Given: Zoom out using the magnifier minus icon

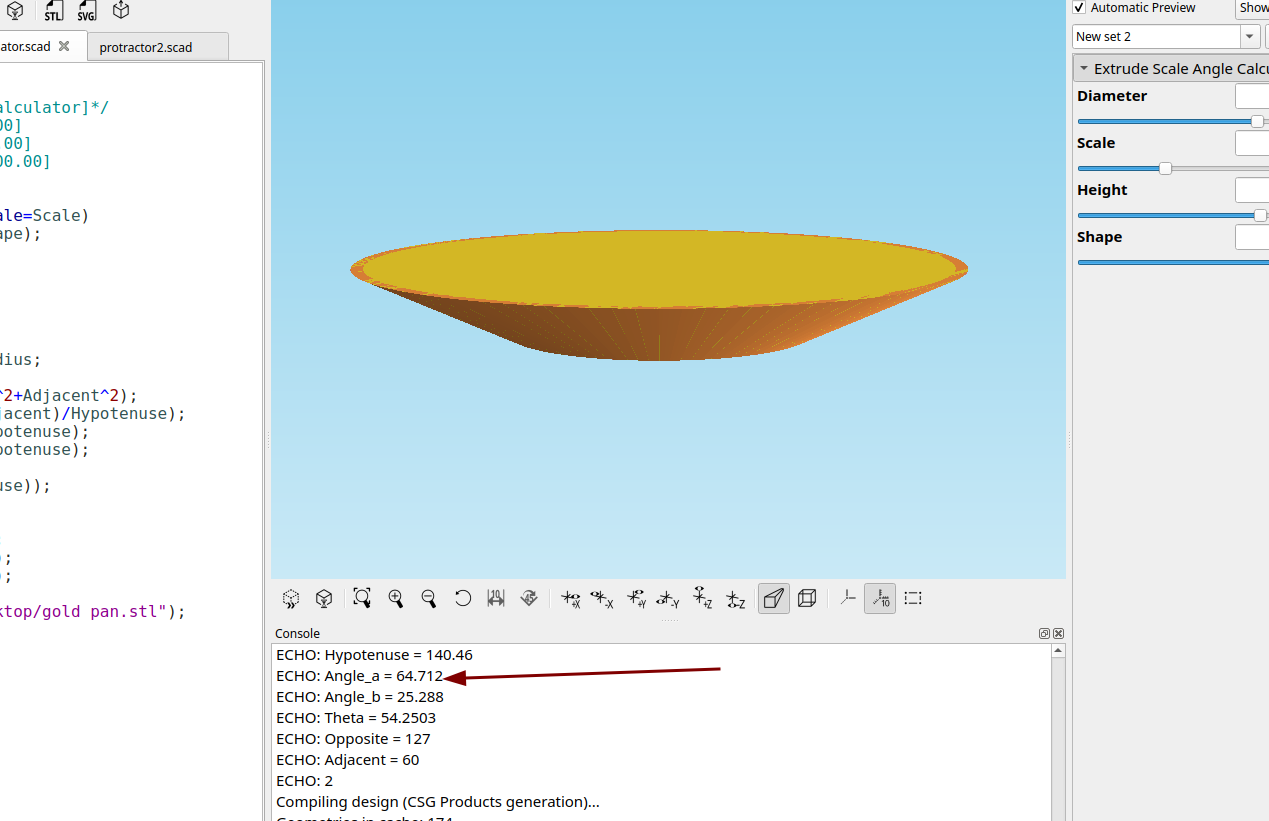Looking at the screenshot, I should pos(429,598).
